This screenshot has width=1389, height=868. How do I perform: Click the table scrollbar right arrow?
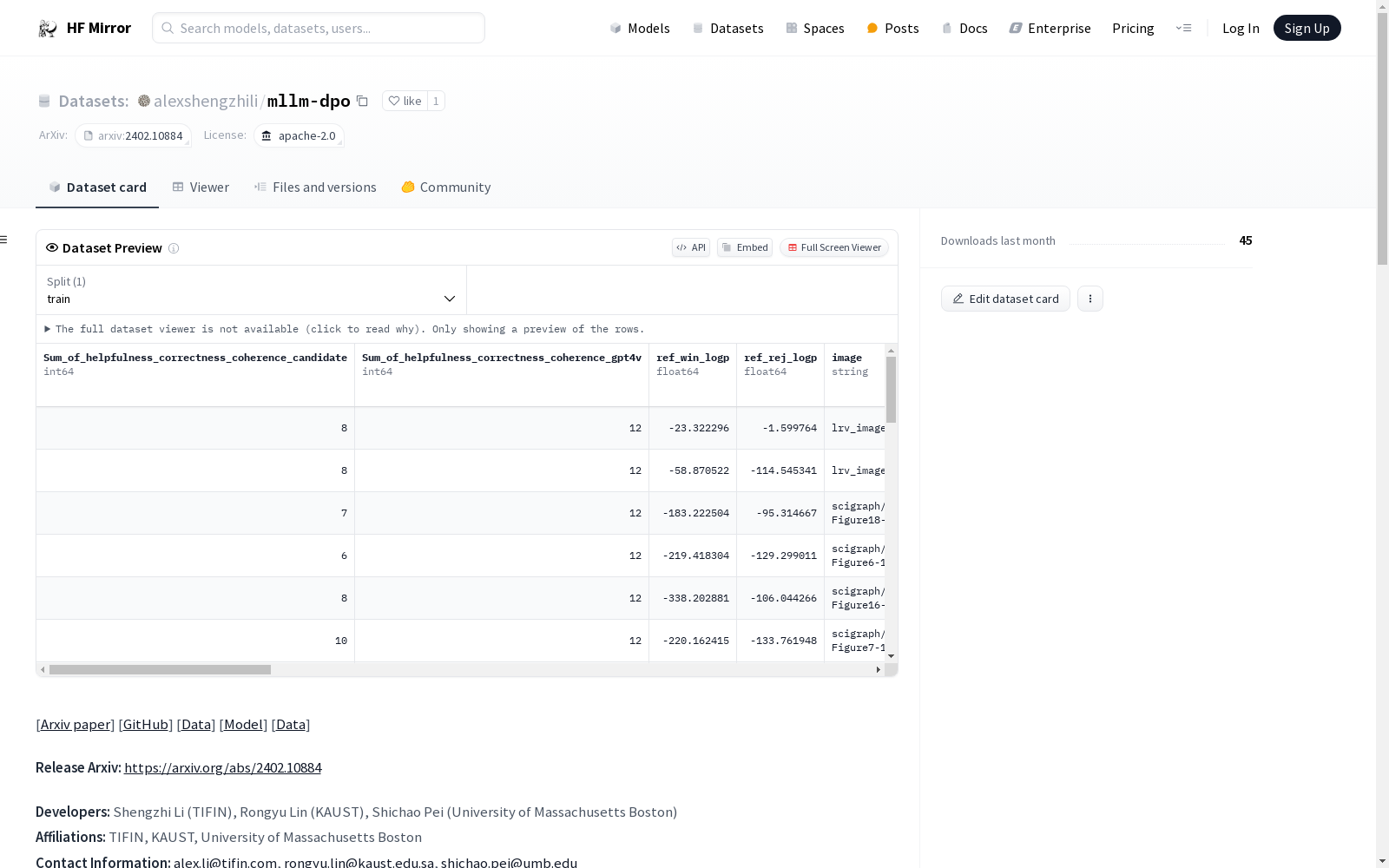tap(879, 670)
